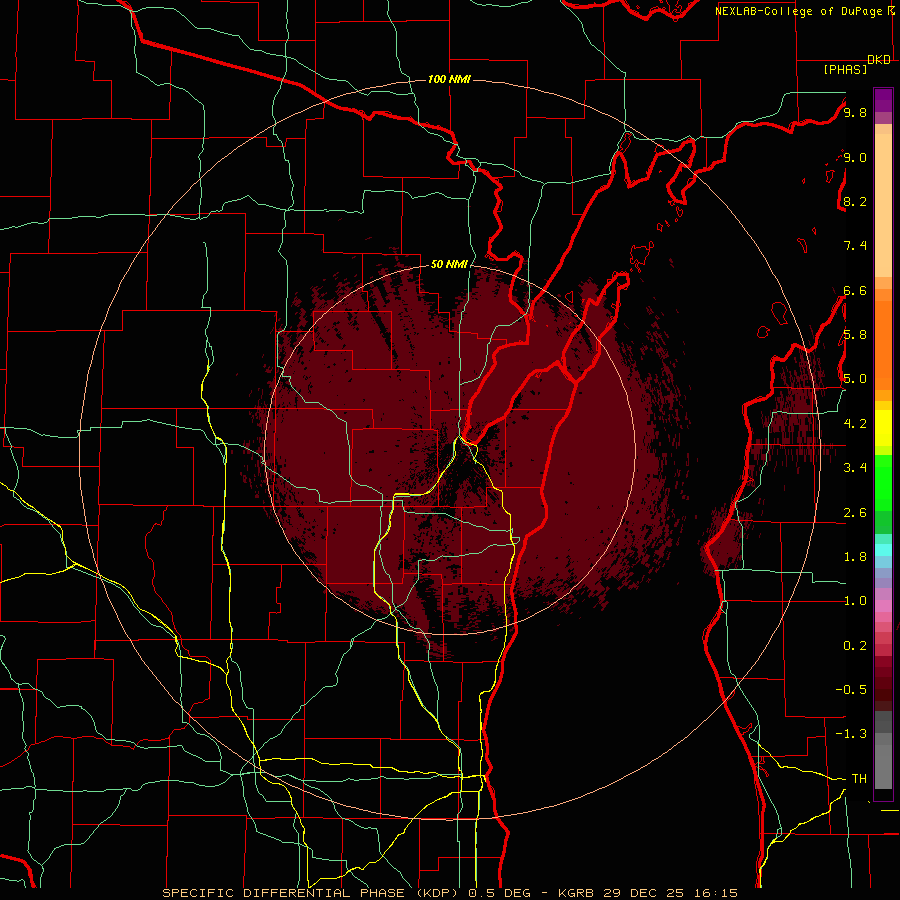Click the 9.0 value on the color scale
Image resolution: width=900 pixels, height=900 pixels.
click(855, 157)
